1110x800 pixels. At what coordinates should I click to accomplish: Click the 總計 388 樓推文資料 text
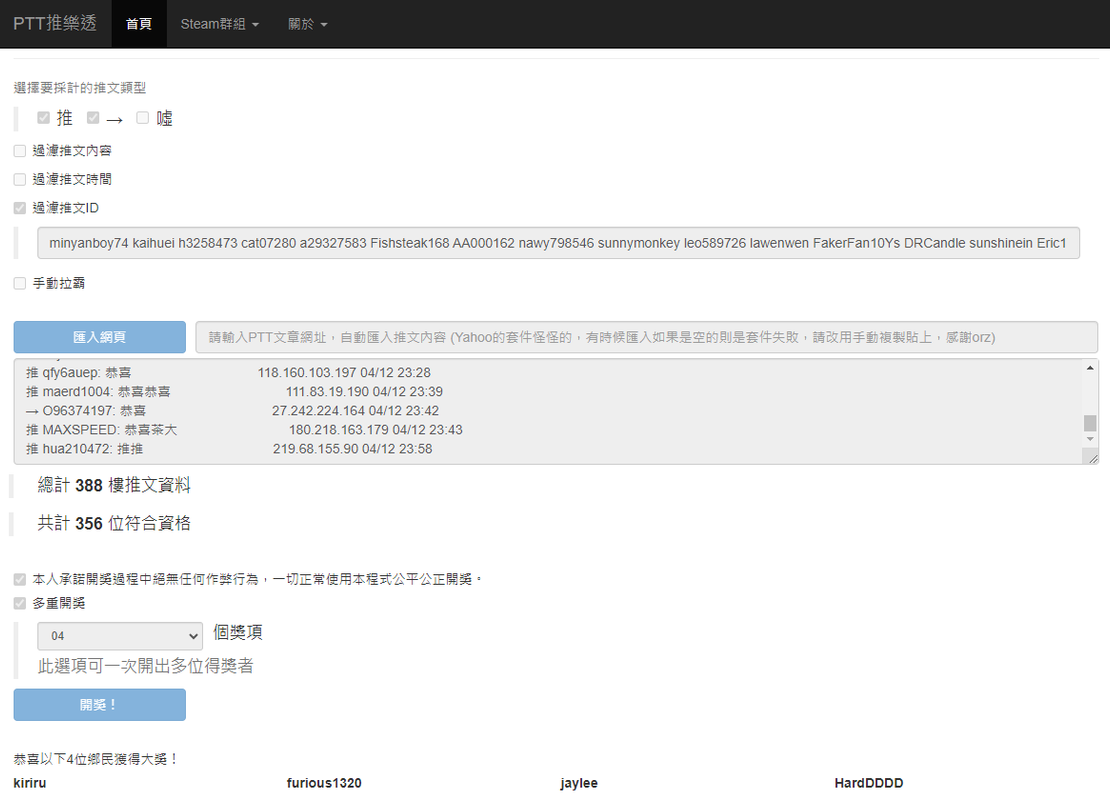point(114,485)
